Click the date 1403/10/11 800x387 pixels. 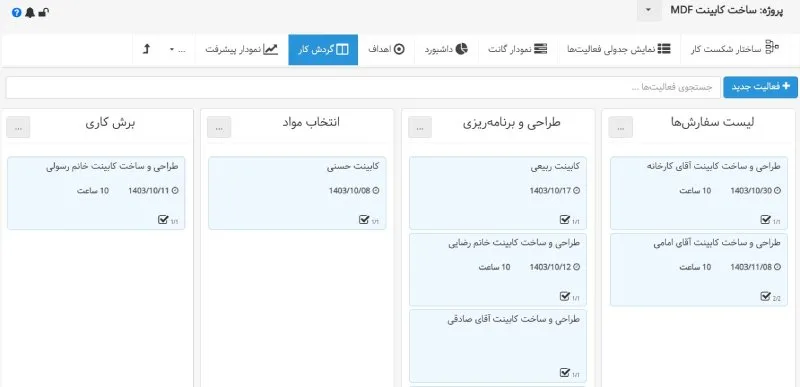149,191
